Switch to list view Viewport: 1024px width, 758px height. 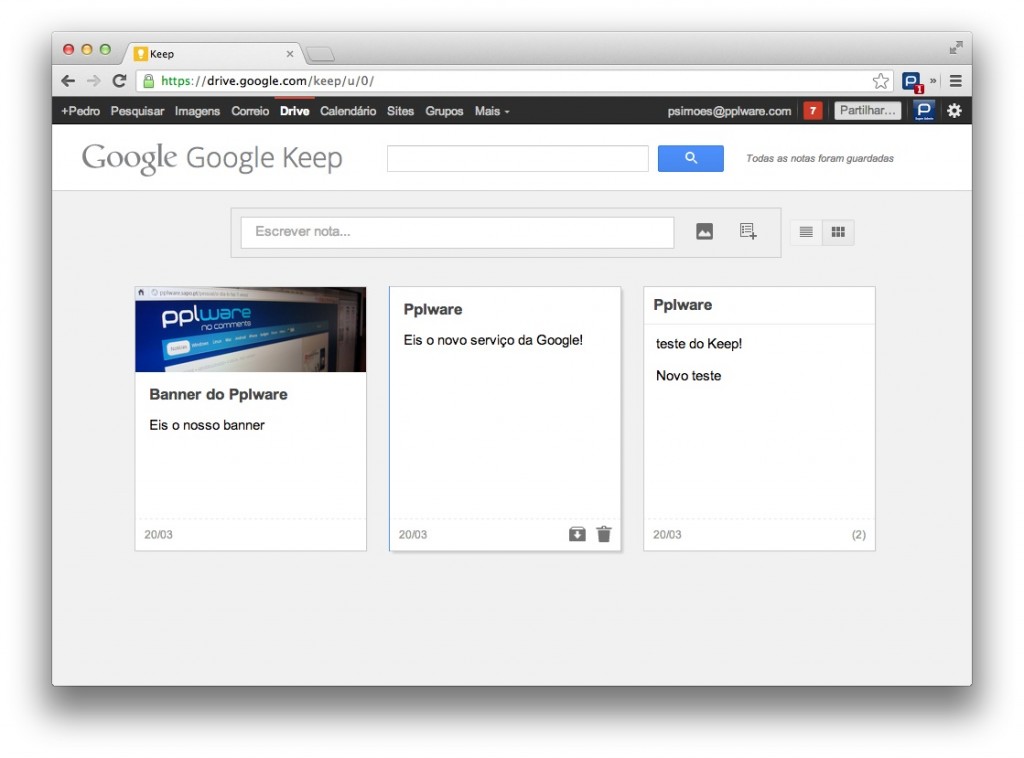coord(806,232)
